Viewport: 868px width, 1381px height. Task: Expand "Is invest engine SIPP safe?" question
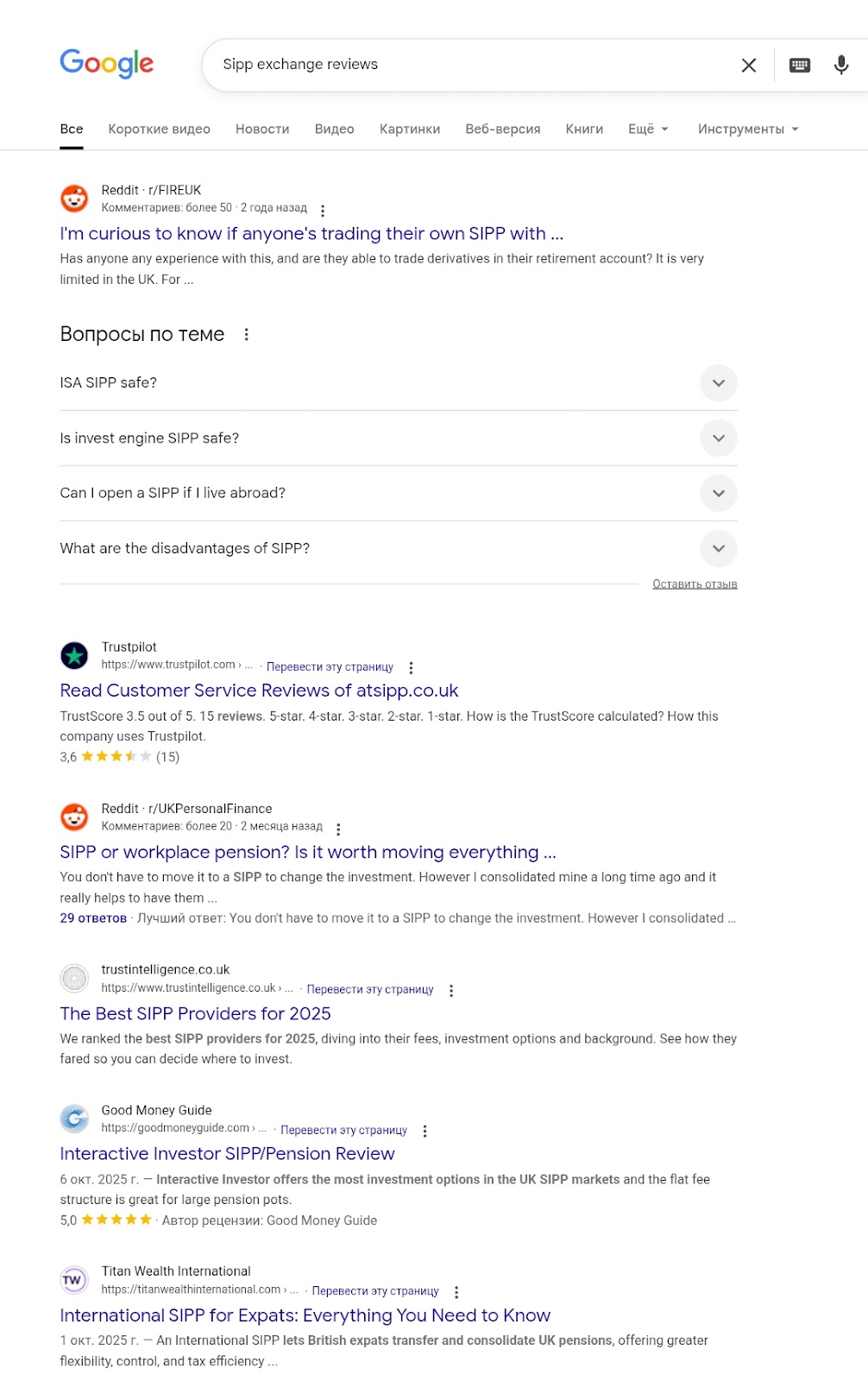point(718,438)
